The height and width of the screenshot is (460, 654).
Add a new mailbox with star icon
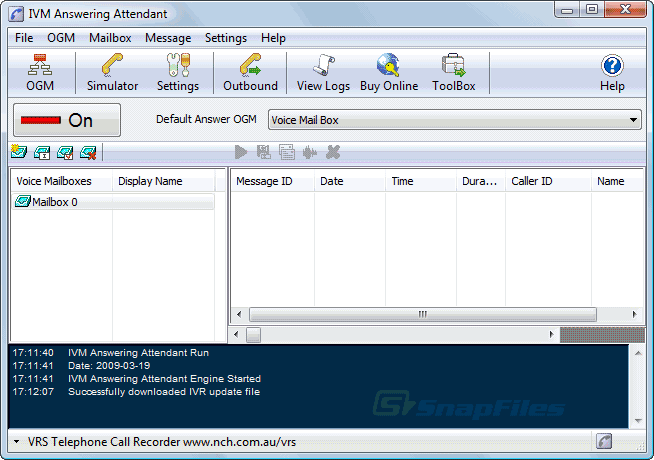(19, 152)
